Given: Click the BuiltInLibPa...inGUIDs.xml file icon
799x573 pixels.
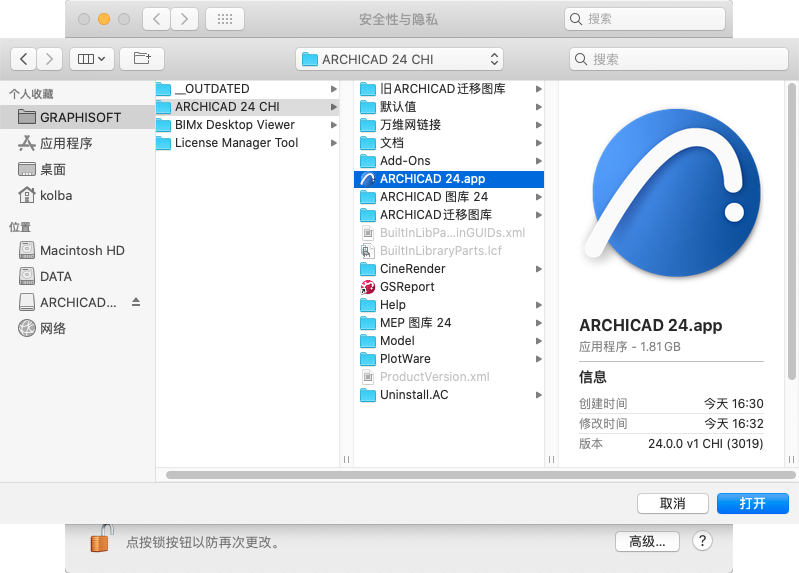Looking at the screenshot, I should 367,233.
